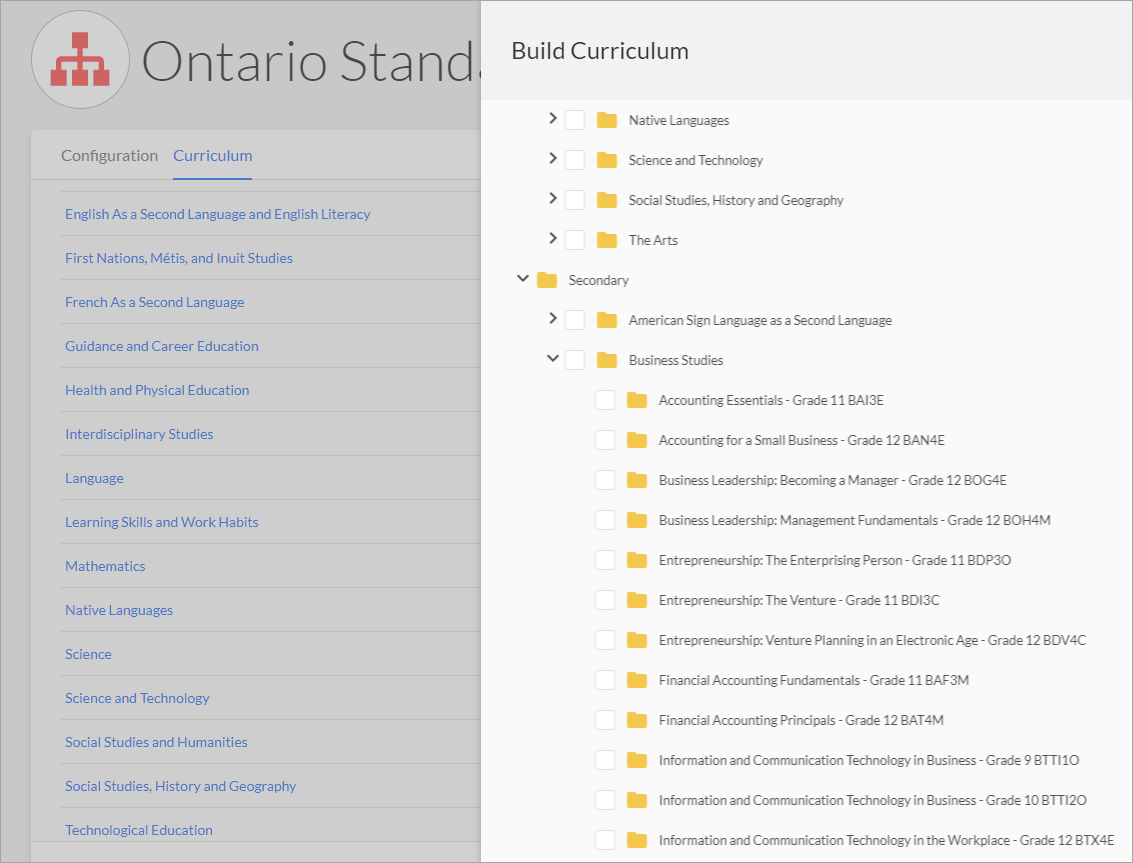This screenshot has height=863, width=1133.
Task: Click the Ontario Standards hierarchy logo icon
Action: point(80,59)
